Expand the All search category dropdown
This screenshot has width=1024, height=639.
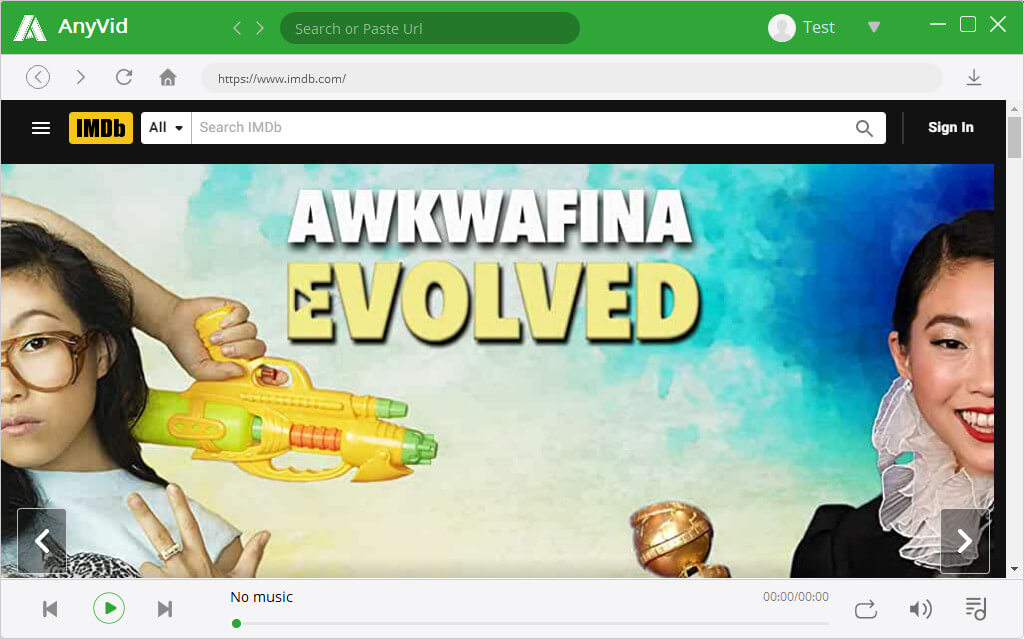coord(166,127)
